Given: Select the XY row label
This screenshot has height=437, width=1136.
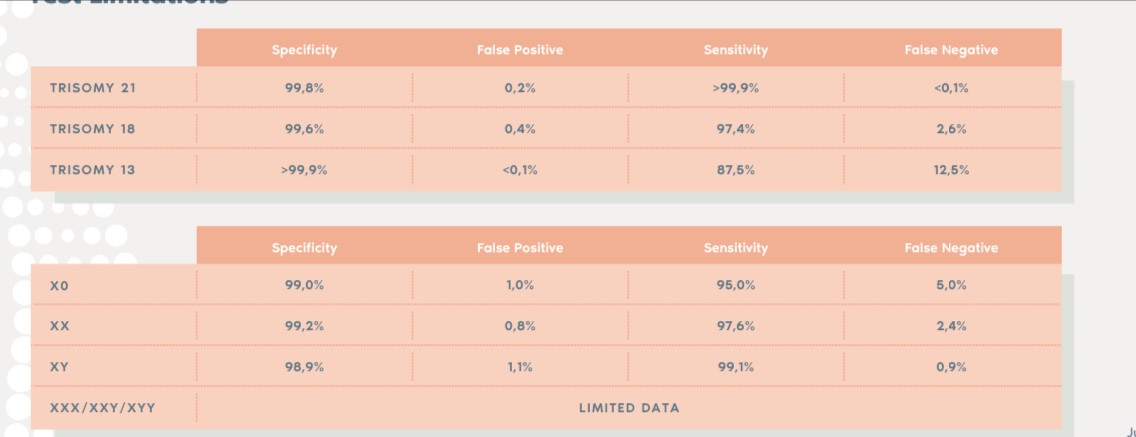Looking at the screenshot, I should click(x=59, y=367).
